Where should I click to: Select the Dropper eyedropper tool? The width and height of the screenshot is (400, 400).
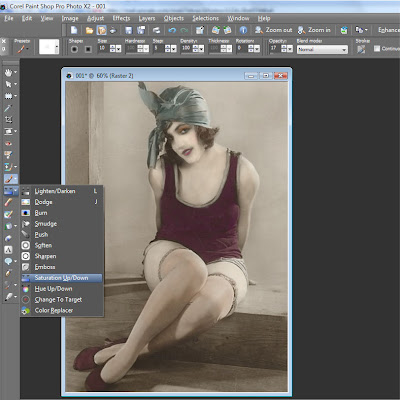8,108
